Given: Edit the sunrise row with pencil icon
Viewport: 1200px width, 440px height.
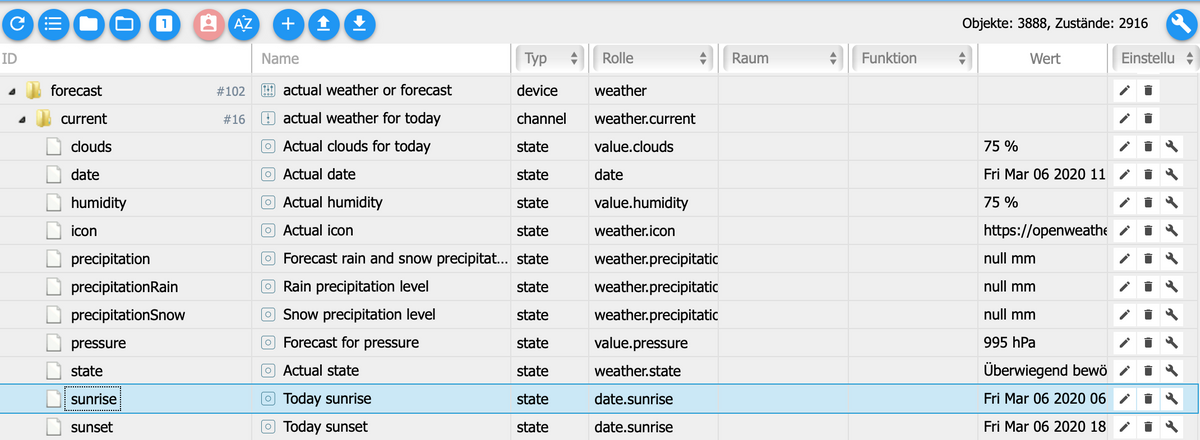Looking at the screenshot, I should [x=1125, y=399].
